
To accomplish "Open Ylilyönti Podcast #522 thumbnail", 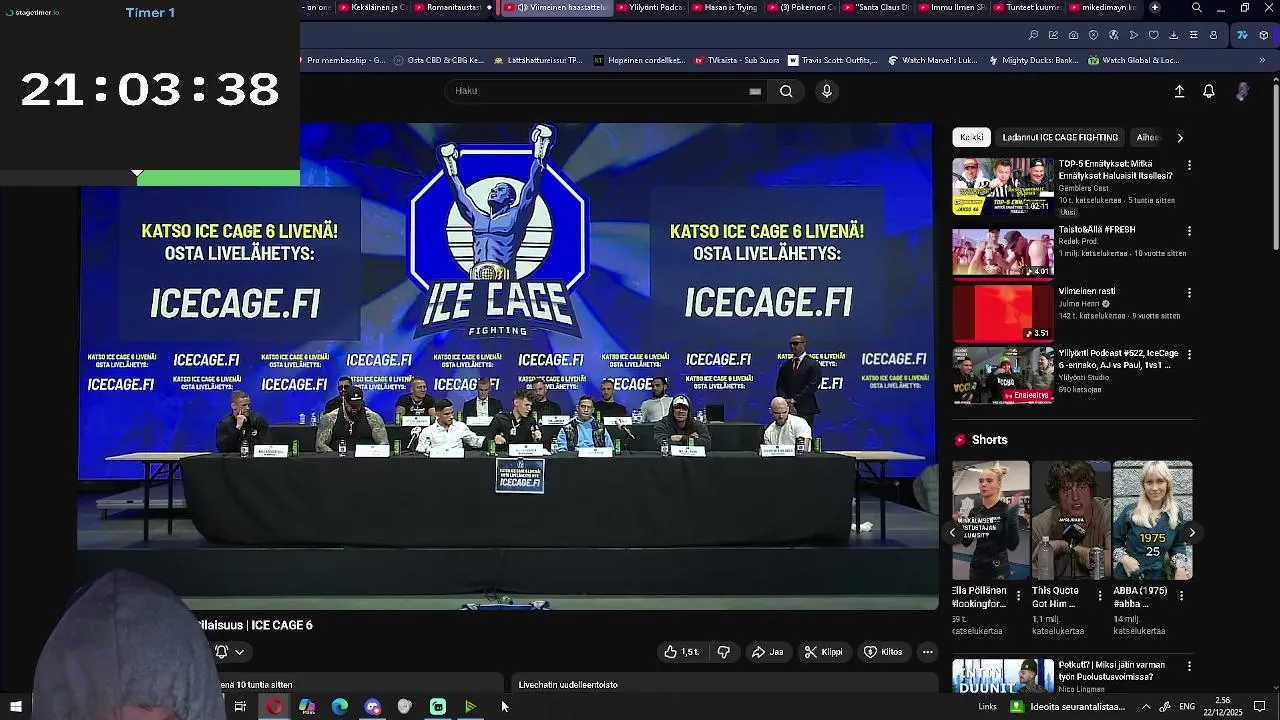I will pyautogui.click(x=1002, y=376).
